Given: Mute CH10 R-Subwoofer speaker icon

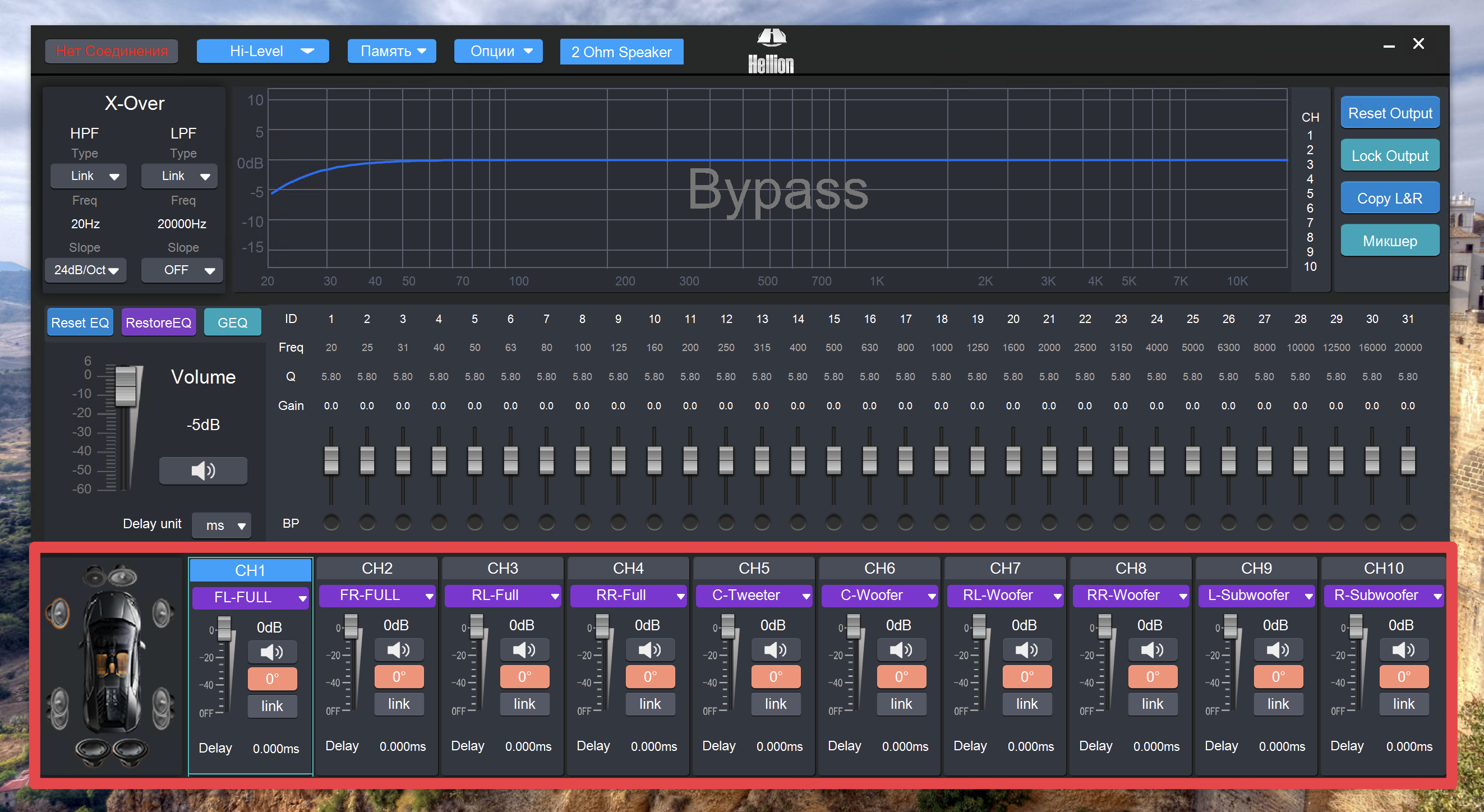Looking at the screenshot, I should click(x=1403, y=650).
